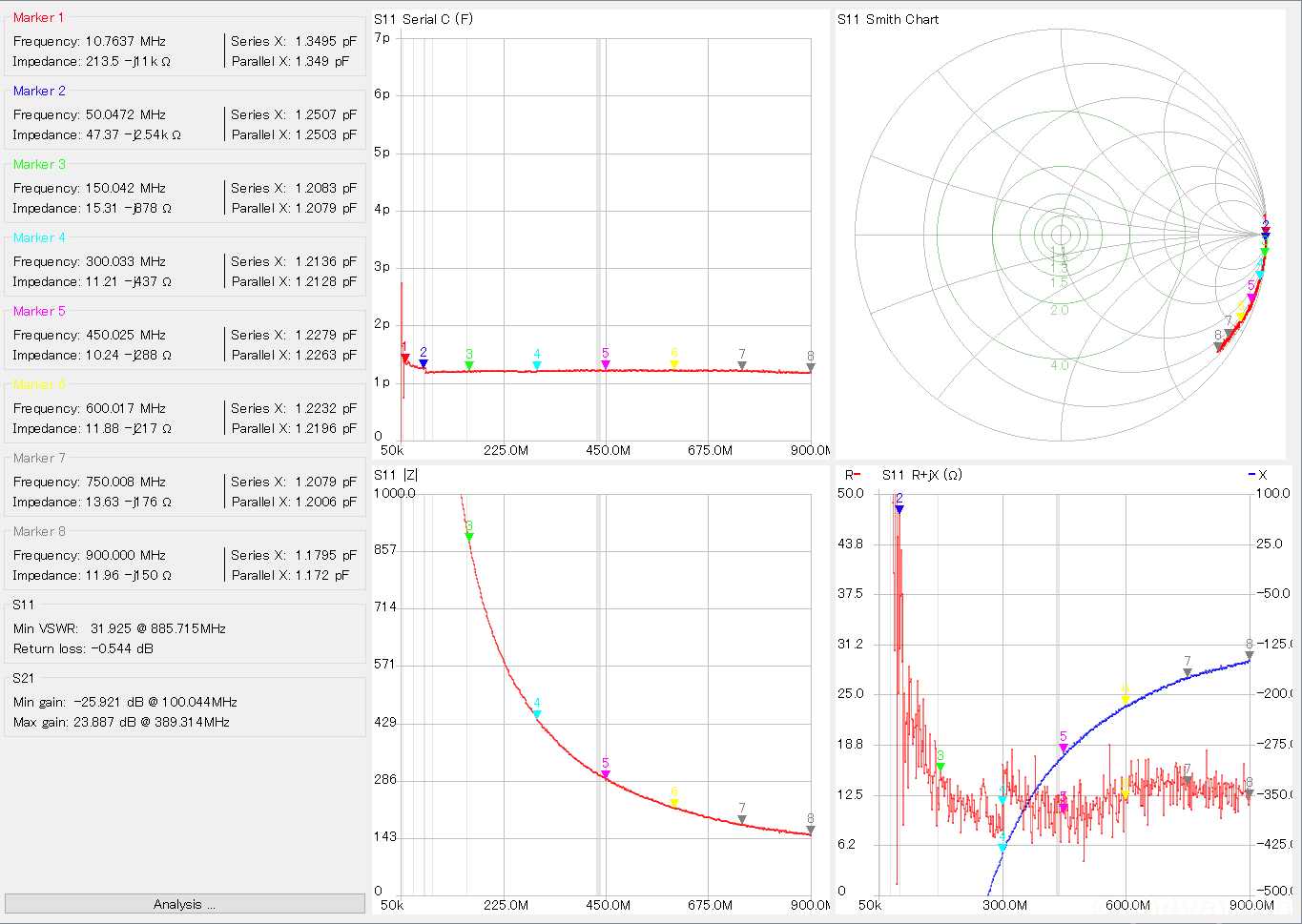This screenshot has width=1302, height=924.
Task: Select cyan marker 4 on |Z| chart
Action: point(537,714)
